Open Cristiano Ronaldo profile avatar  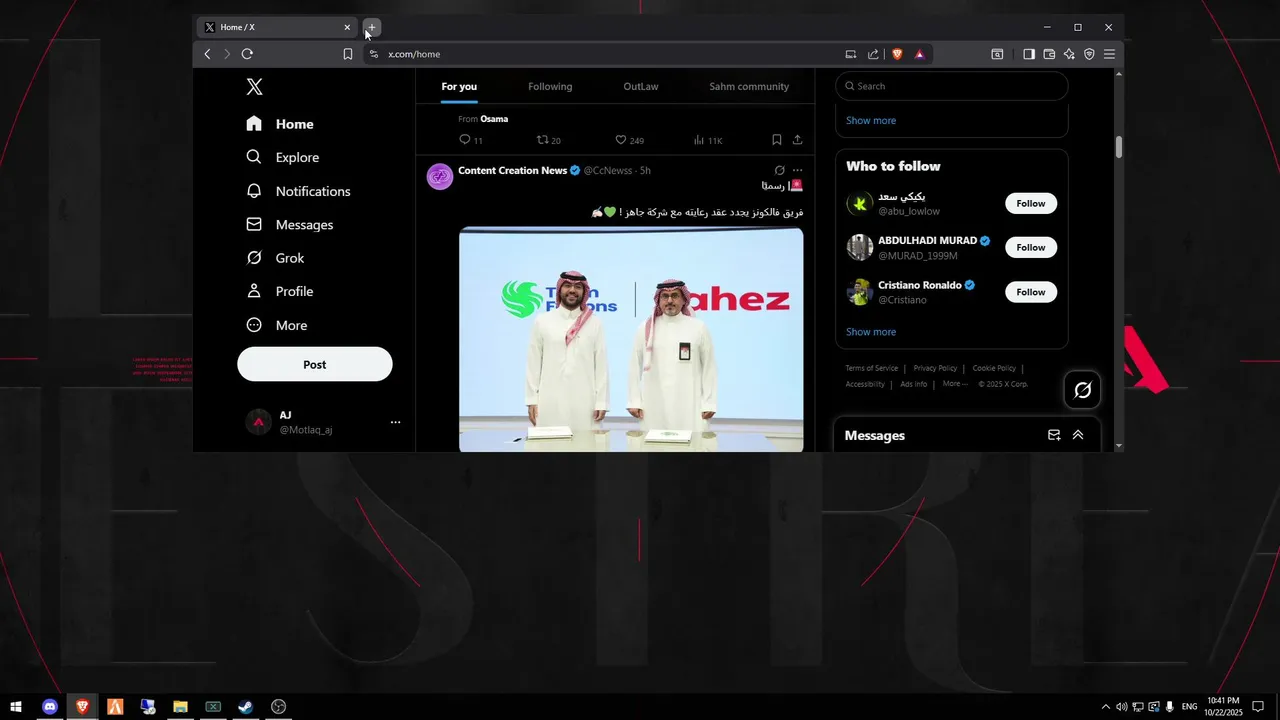pyautogui.click(x=860, y=292)
